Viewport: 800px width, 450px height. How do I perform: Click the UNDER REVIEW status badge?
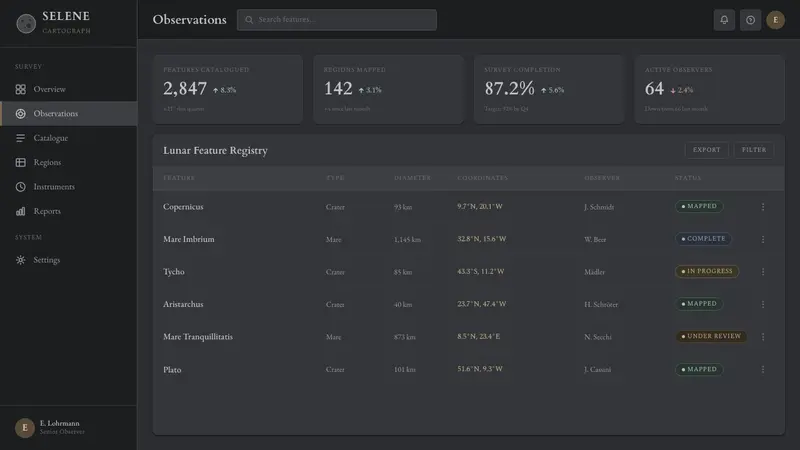[x=711, y=336]
